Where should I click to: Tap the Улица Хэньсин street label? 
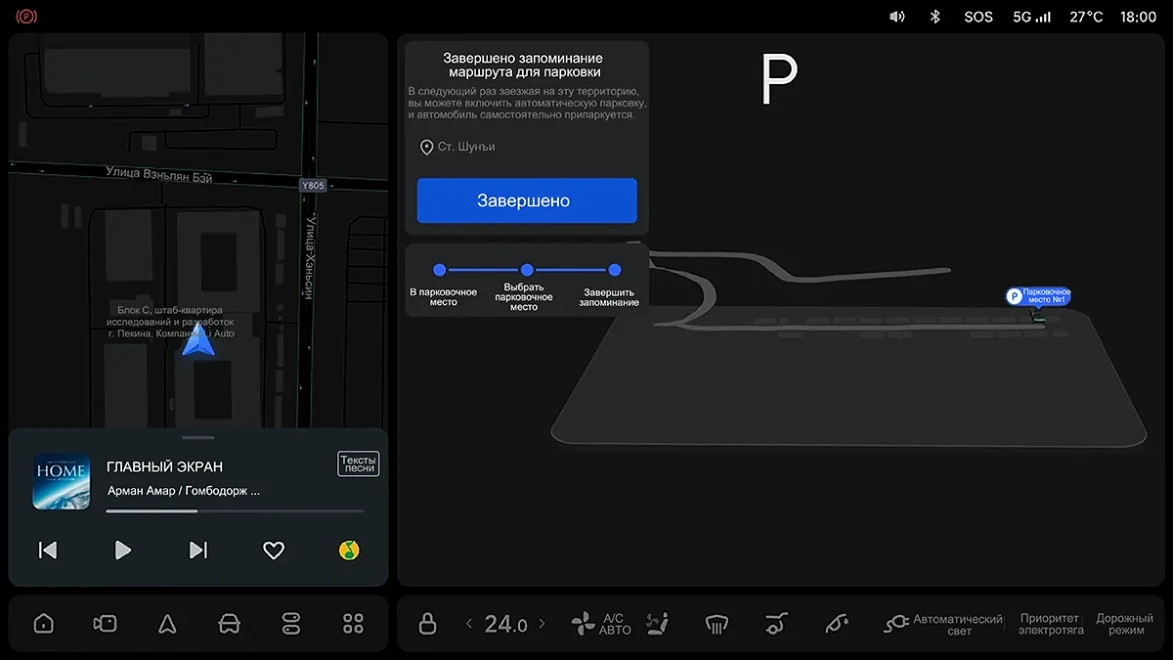click(310, 257)
